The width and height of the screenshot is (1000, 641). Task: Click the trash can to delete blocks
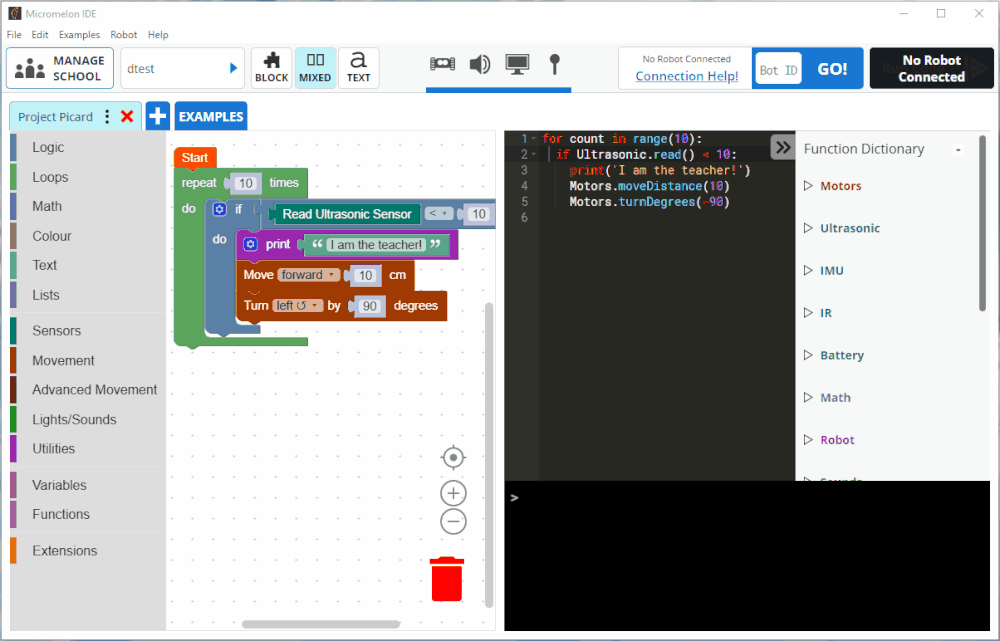446,578
